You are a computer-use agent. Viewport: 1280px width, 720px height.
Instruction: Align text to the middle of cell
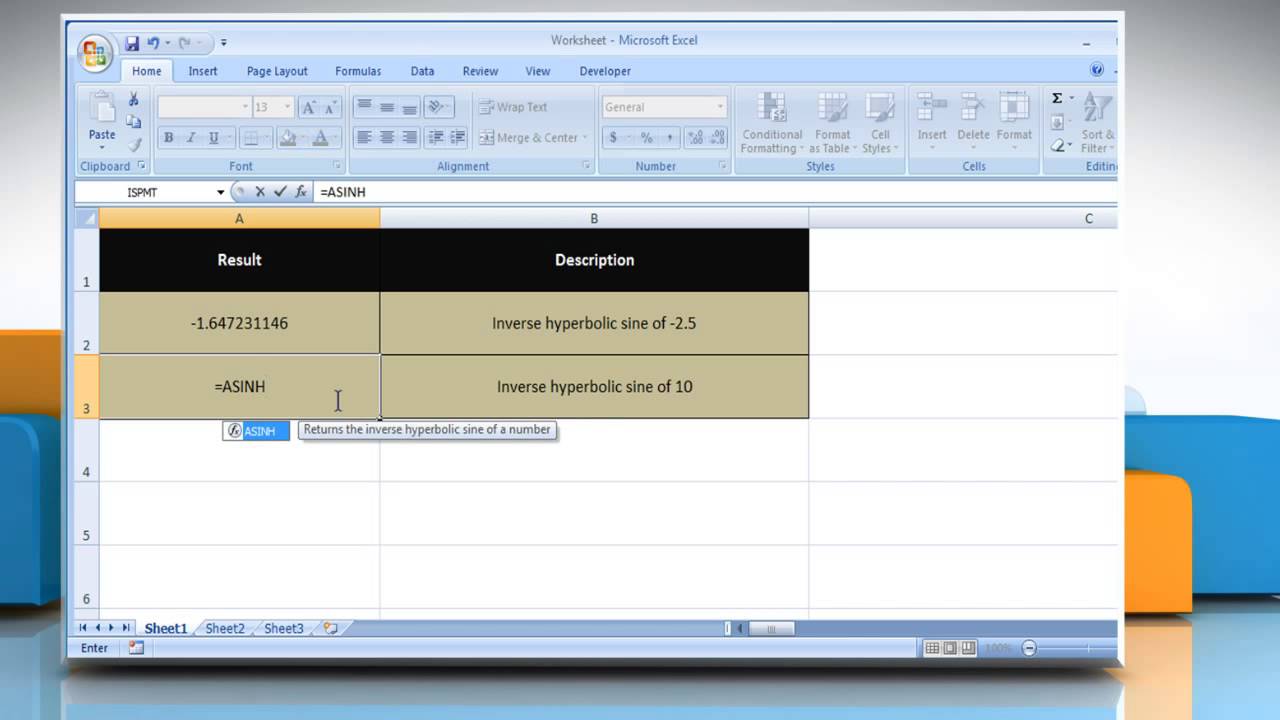(x=386, y=107)
